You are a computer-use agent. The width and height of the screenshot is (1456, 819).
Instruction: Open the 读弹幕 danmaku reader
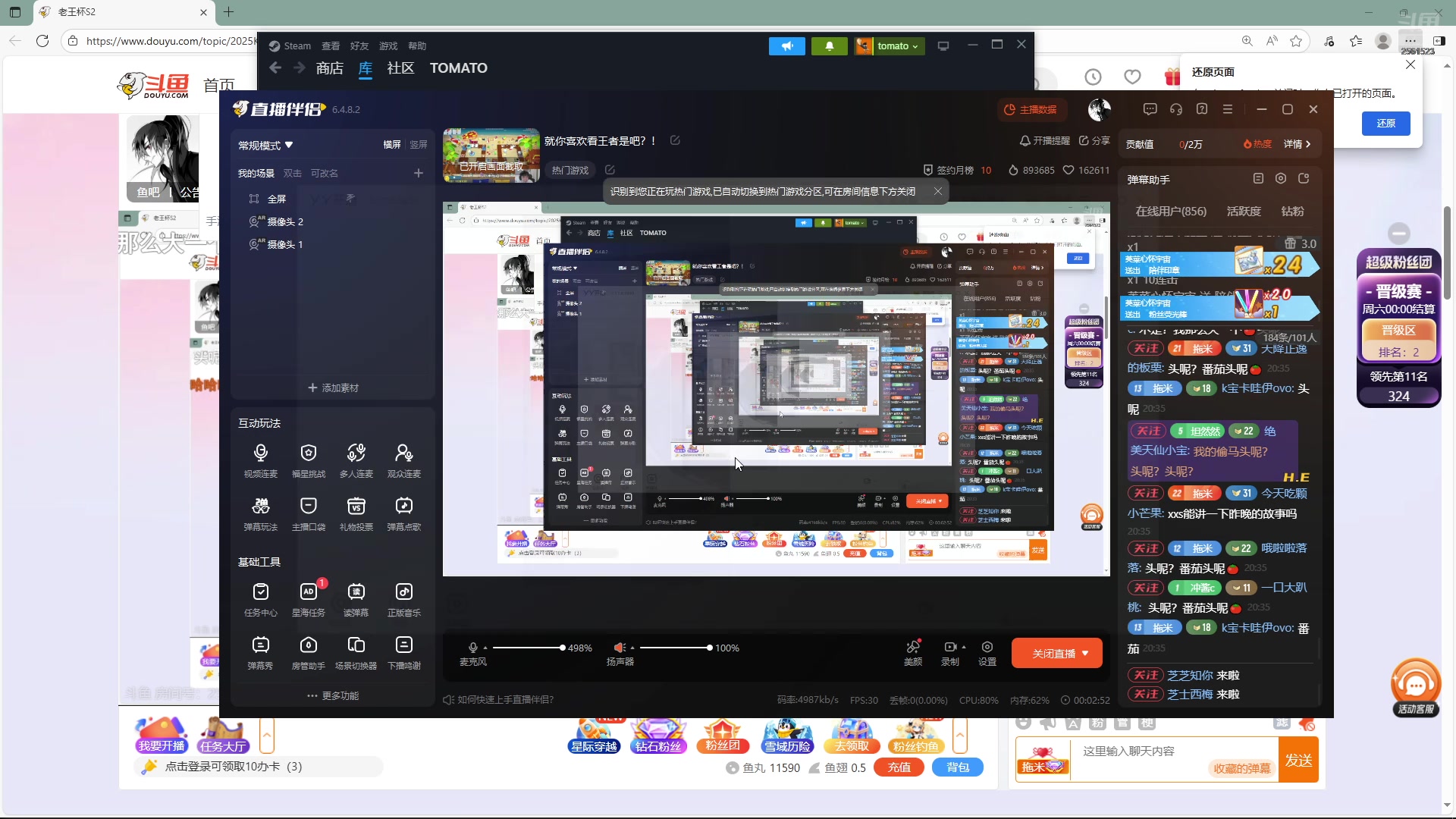[356, 599]
